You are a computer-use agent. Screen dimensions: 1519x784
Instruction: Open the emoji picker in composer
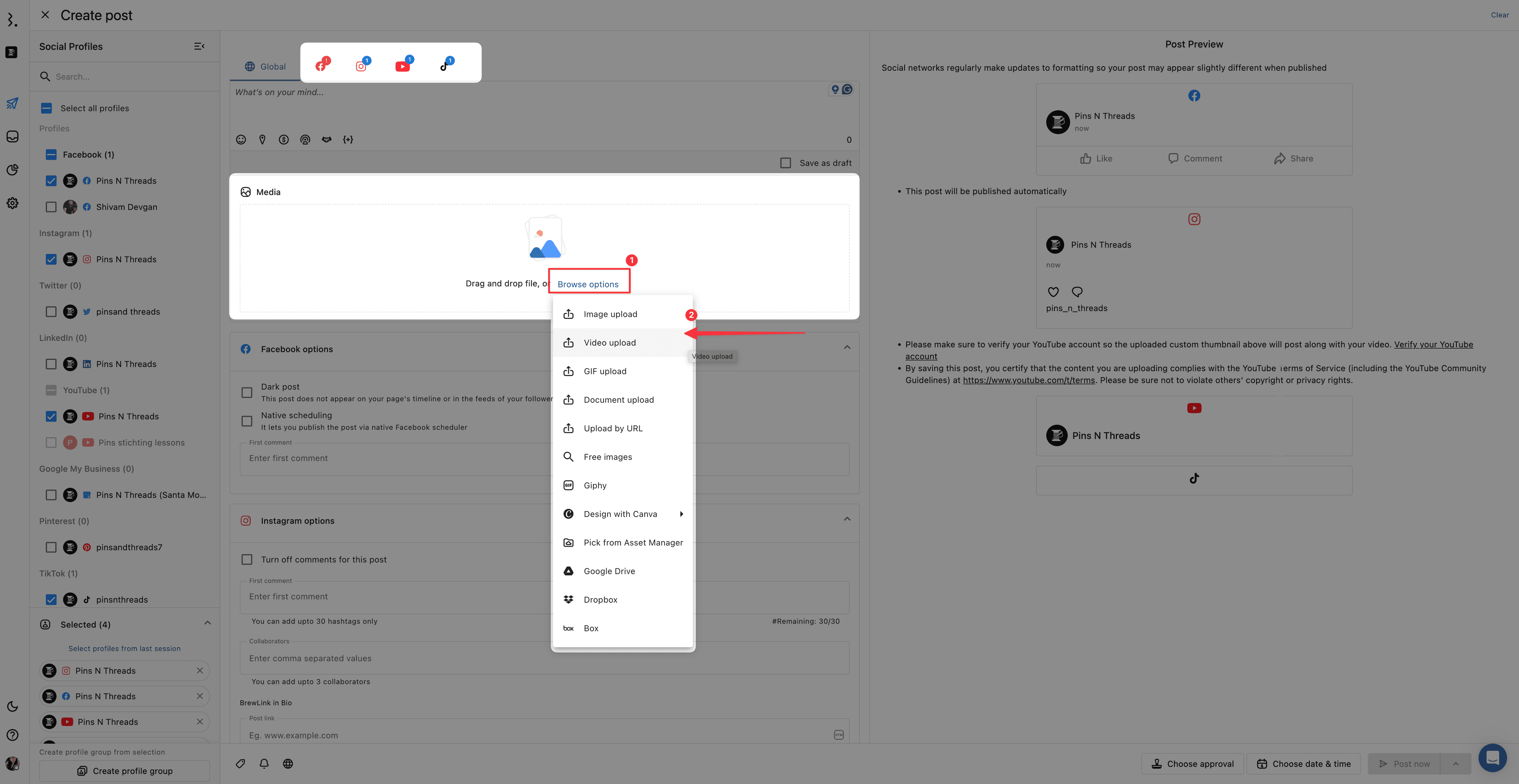(x=241, y=140)
